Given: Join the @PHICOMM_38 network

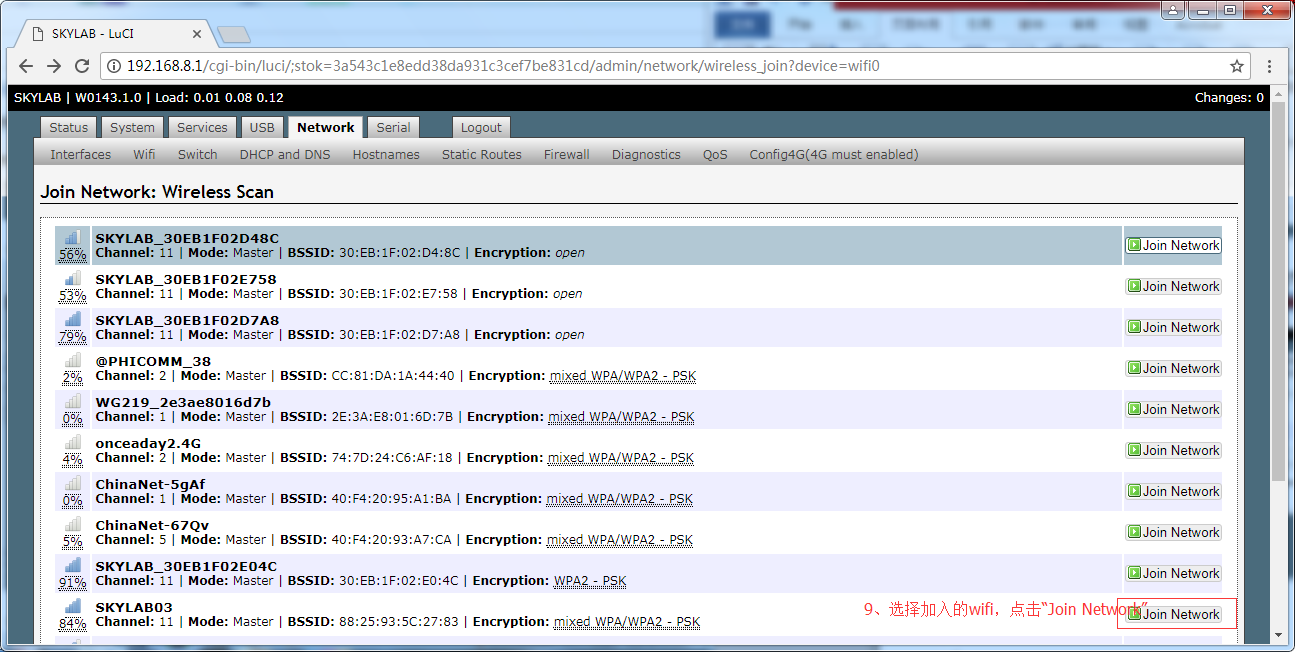Looking at the screenshot, I should [1173, 368].
